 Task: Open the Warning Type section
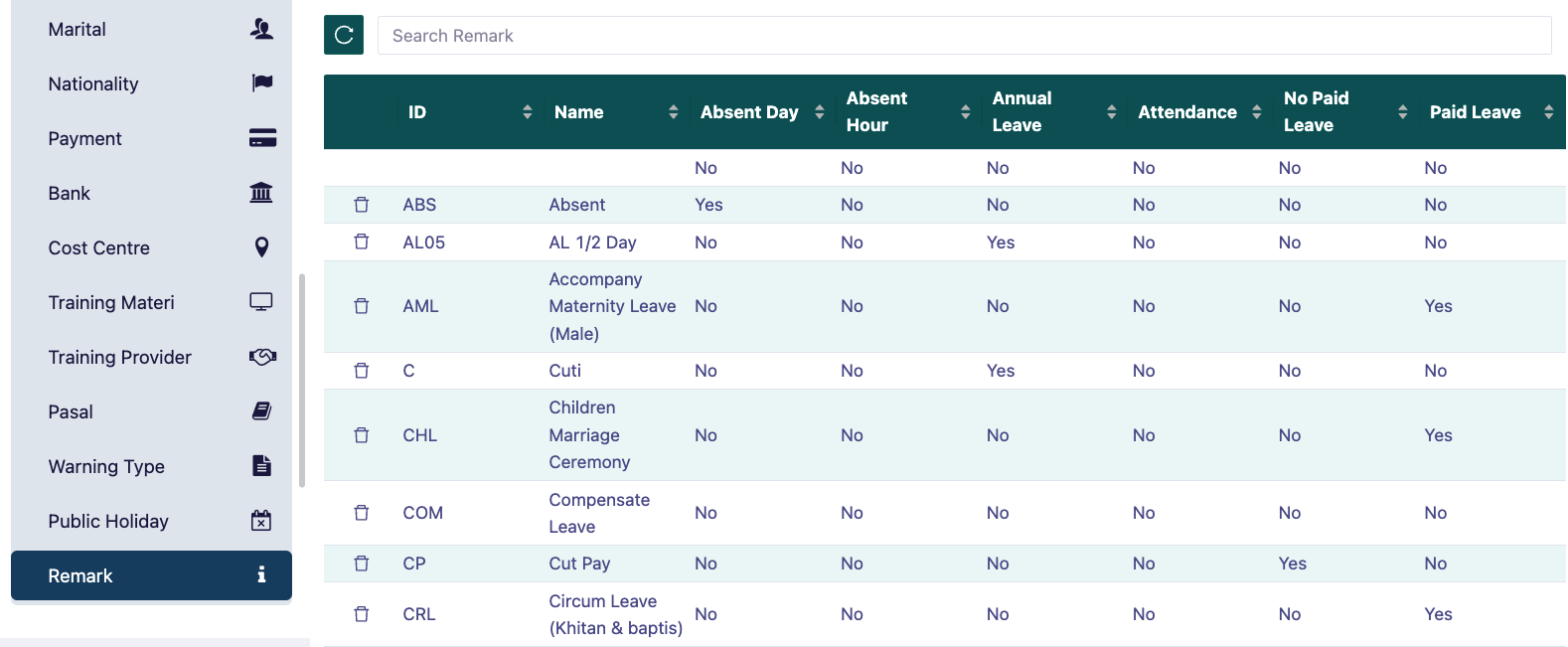[x=106, y=467]
